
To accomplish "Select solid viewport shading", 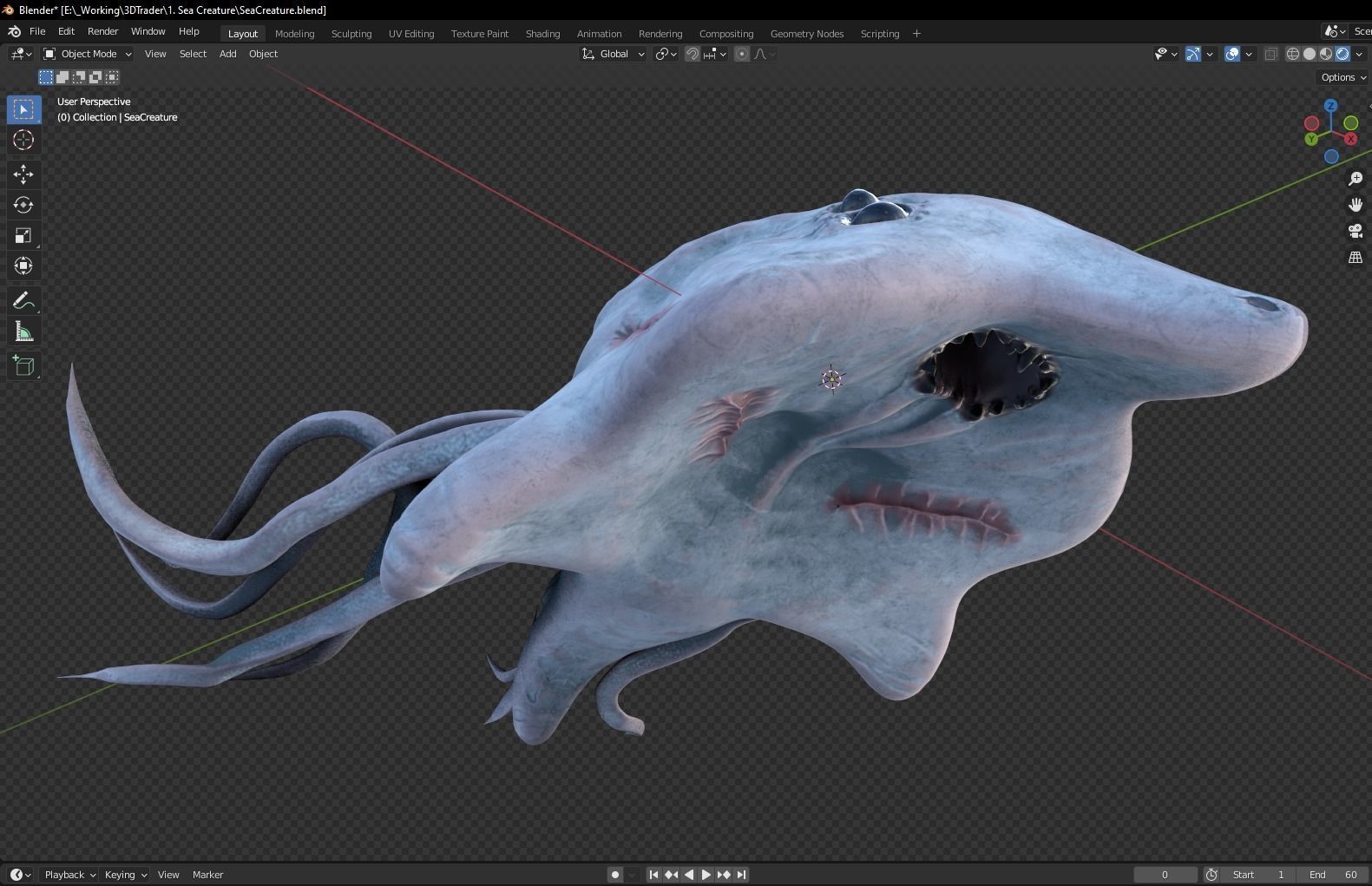I will click(1310, 54).
